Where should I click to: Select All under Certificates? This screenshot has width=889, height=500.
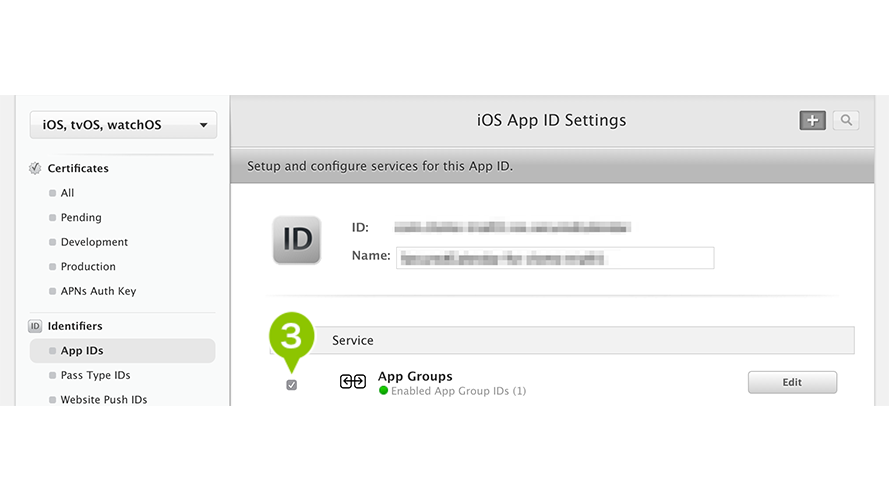[67, 193]
